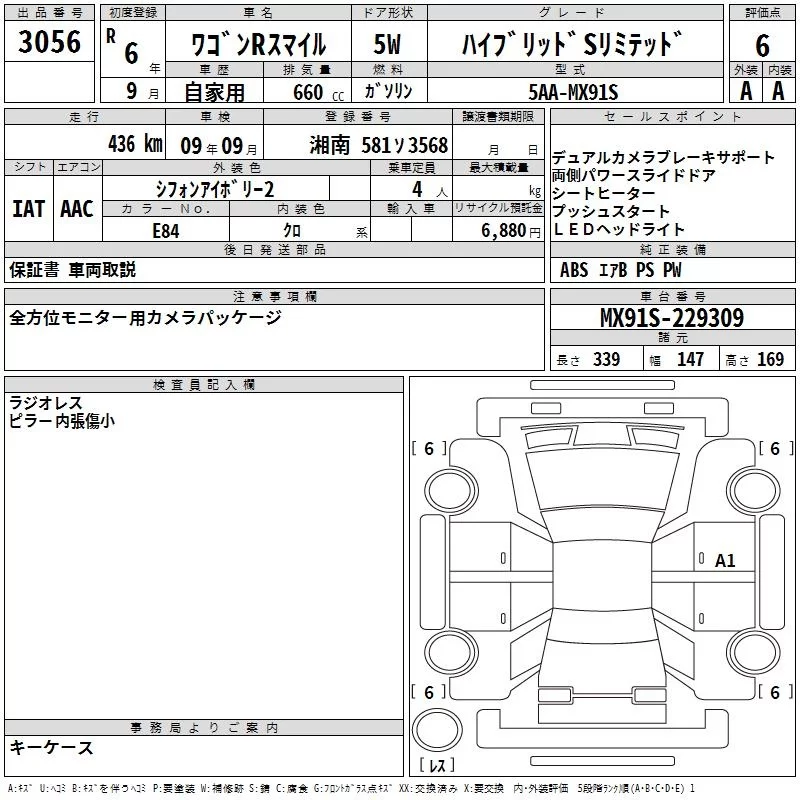Image resolution: width=800 pixels, height=800 pixels.
Task: Click the [レス] spare tire marker
Action: click(x=437, y=767)
